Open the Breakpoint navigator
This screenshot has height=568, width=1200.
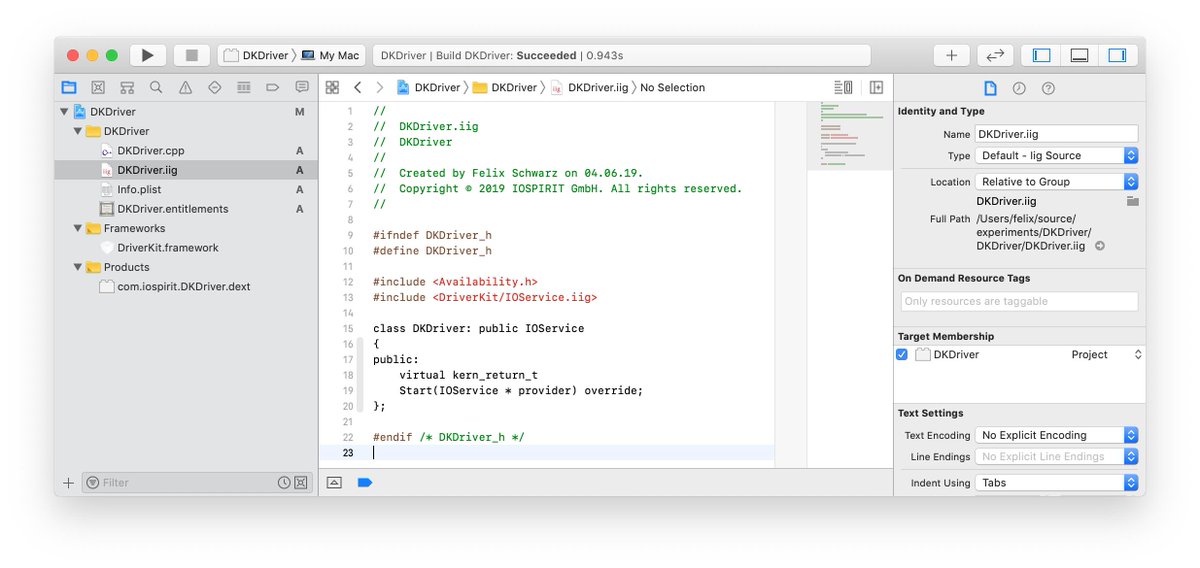pos(272,88)
